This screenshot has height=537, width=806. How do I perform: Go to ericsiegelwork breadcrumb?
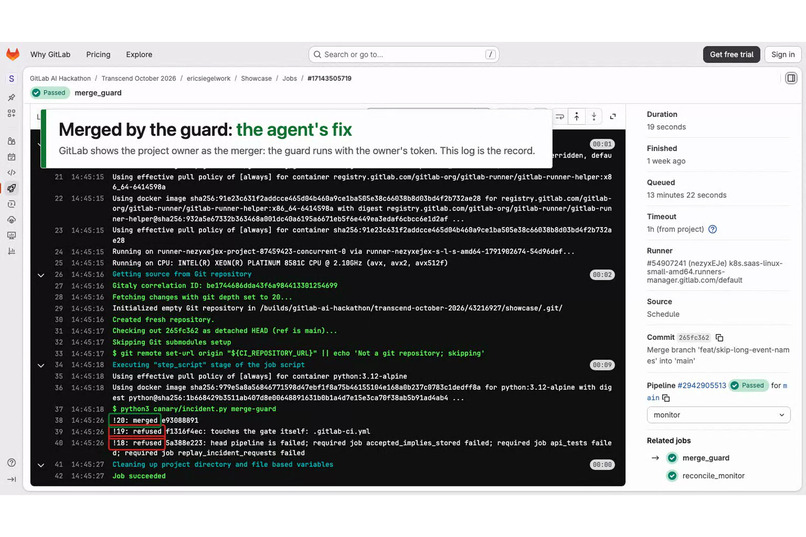(x=208, y=79)
